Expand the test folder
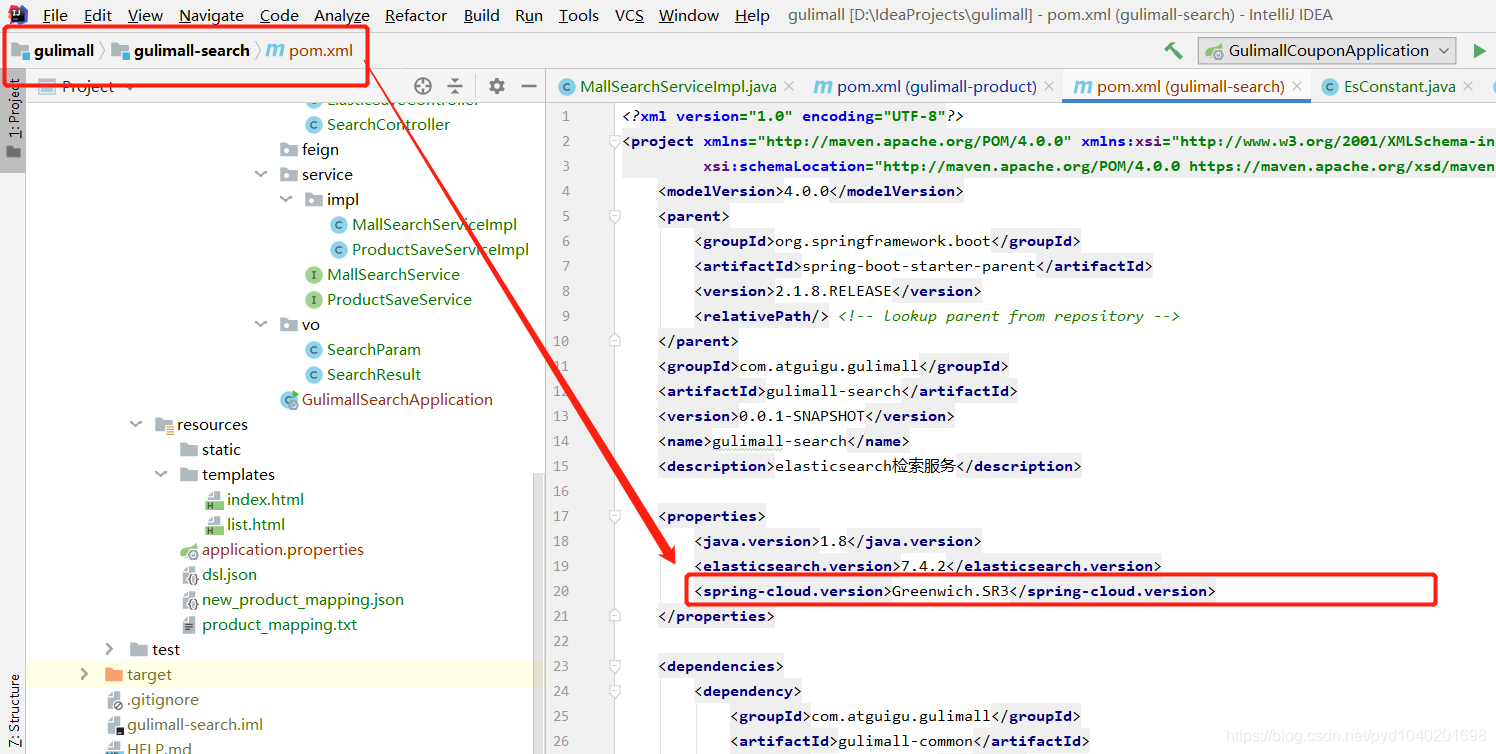 (110, 650)
